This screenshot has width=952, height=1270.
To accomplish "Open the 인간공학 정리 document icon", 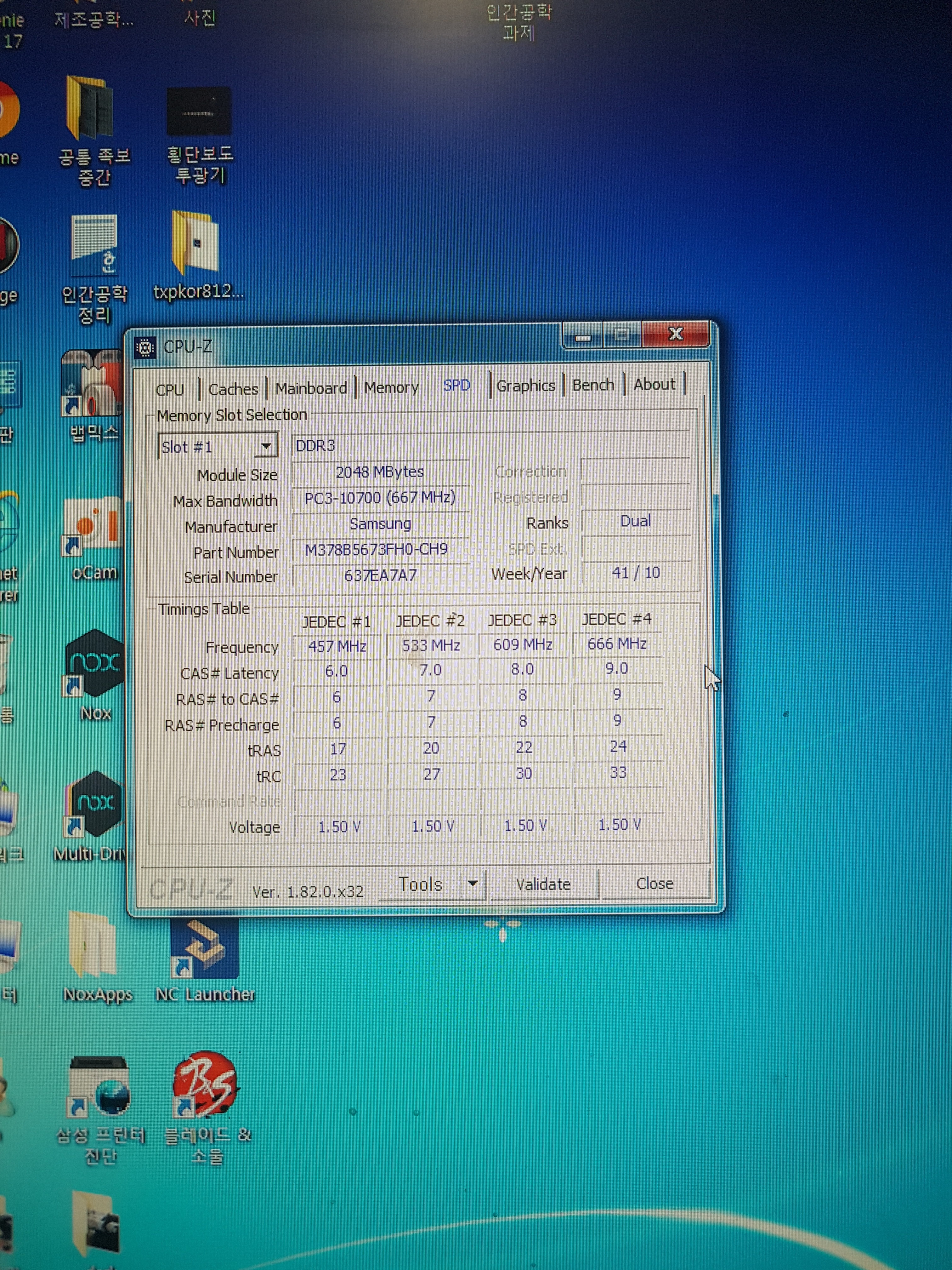I will (94, 245).
